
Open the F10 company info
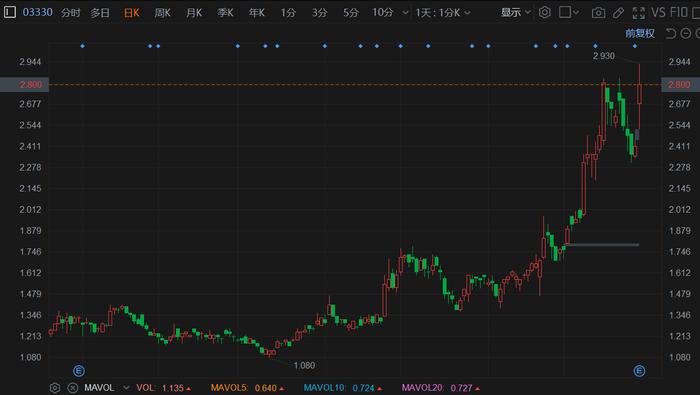679,12
